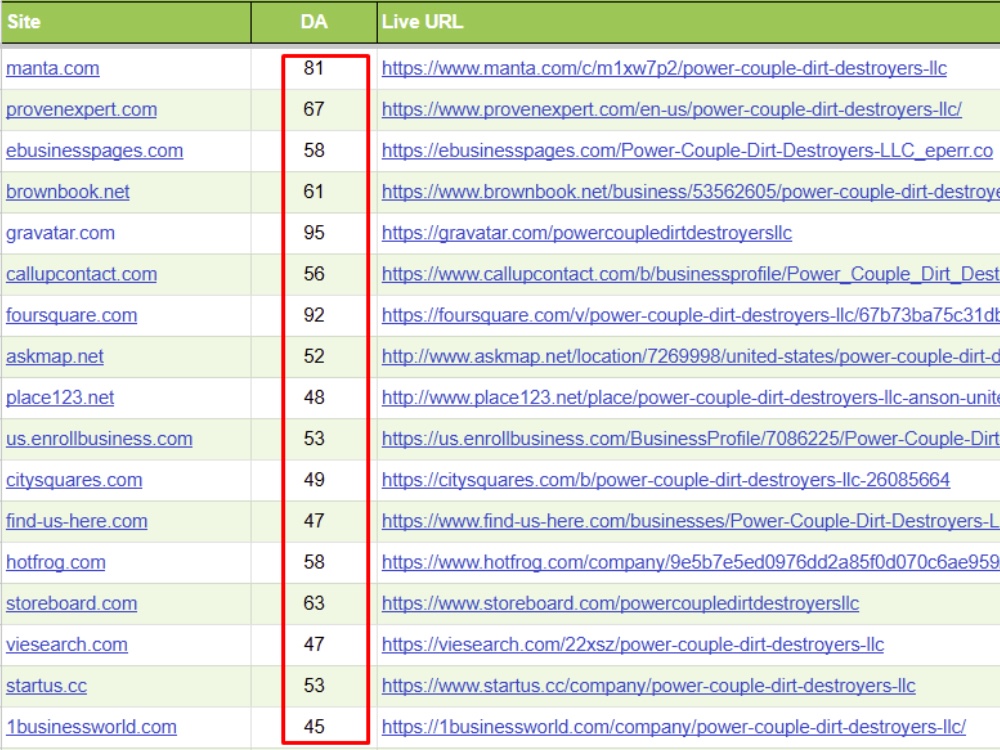
Task: Select the Live URL column header
Action: point(689,22)
